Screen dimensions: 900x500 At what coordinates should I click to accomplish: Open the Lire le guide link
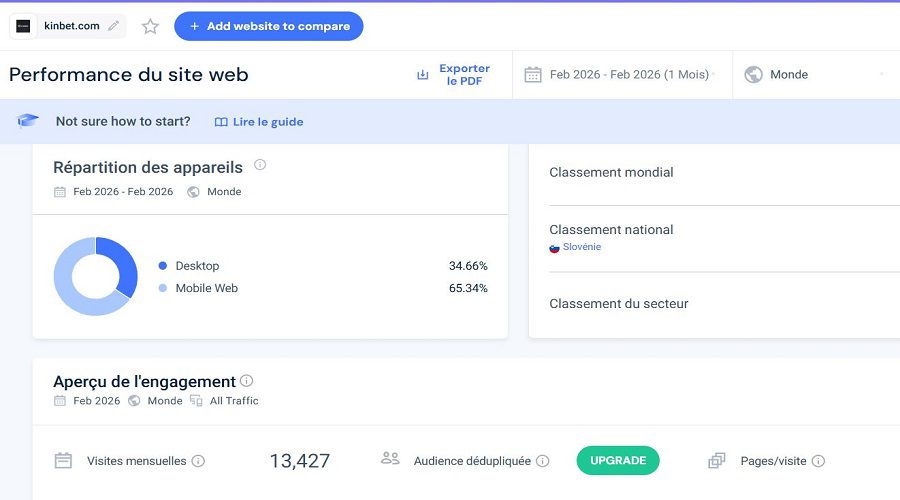[x=259, y=122]
